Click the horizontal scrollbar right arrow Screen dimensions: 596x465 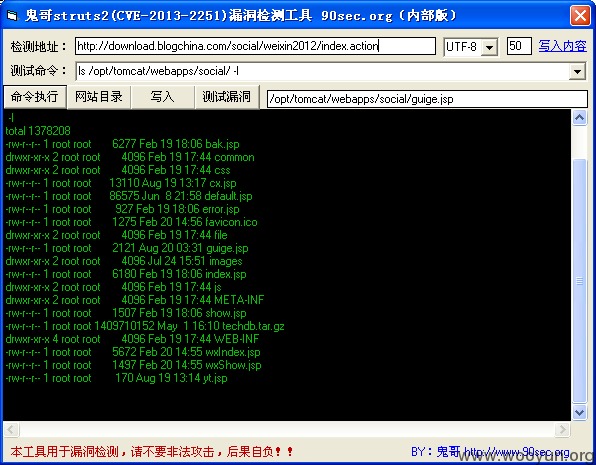[x=562, y=430]
